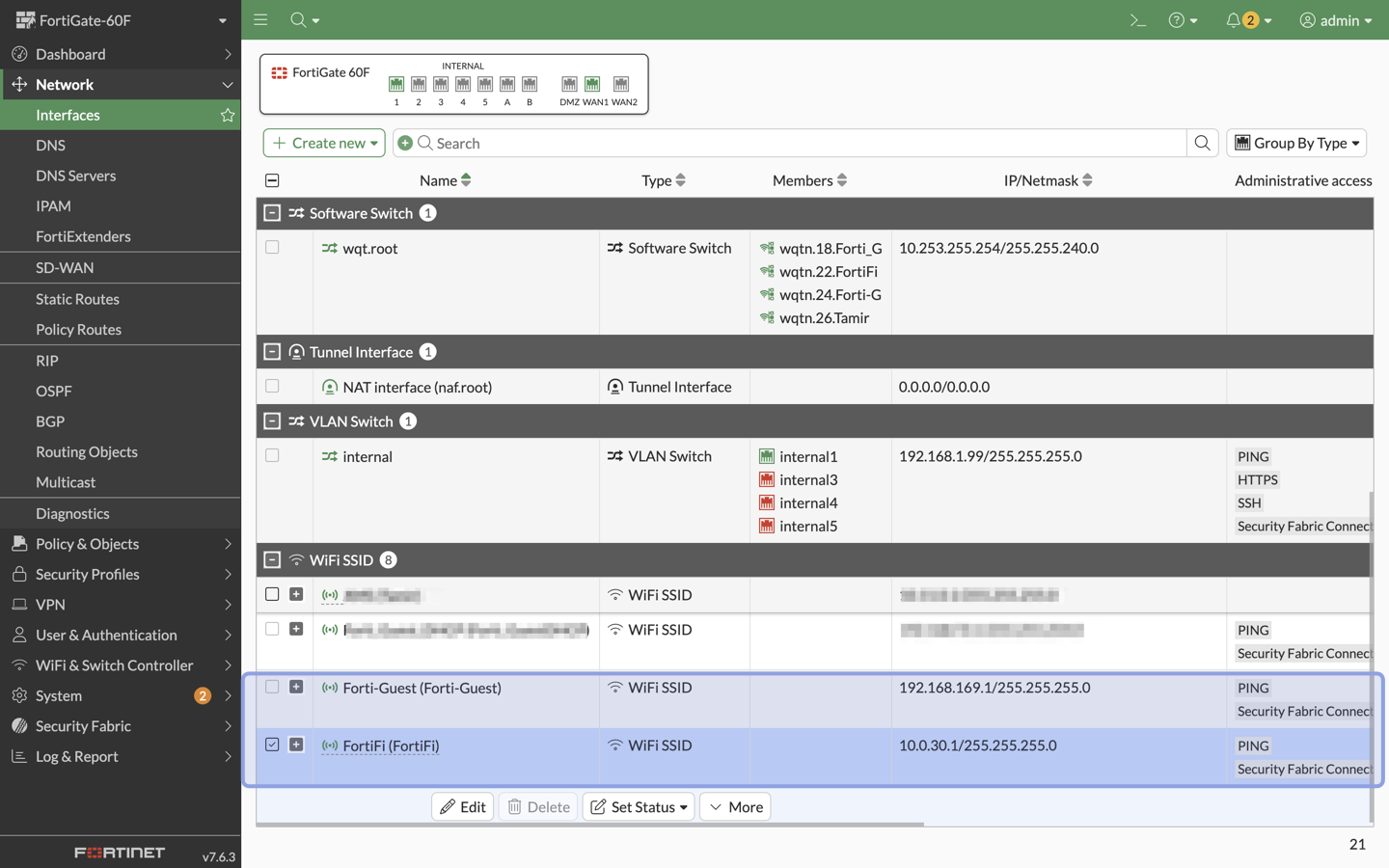This screenshot has width=1389, height=868.
Task: Collapse the WiFi SSID group
Action: pos(273,559)
